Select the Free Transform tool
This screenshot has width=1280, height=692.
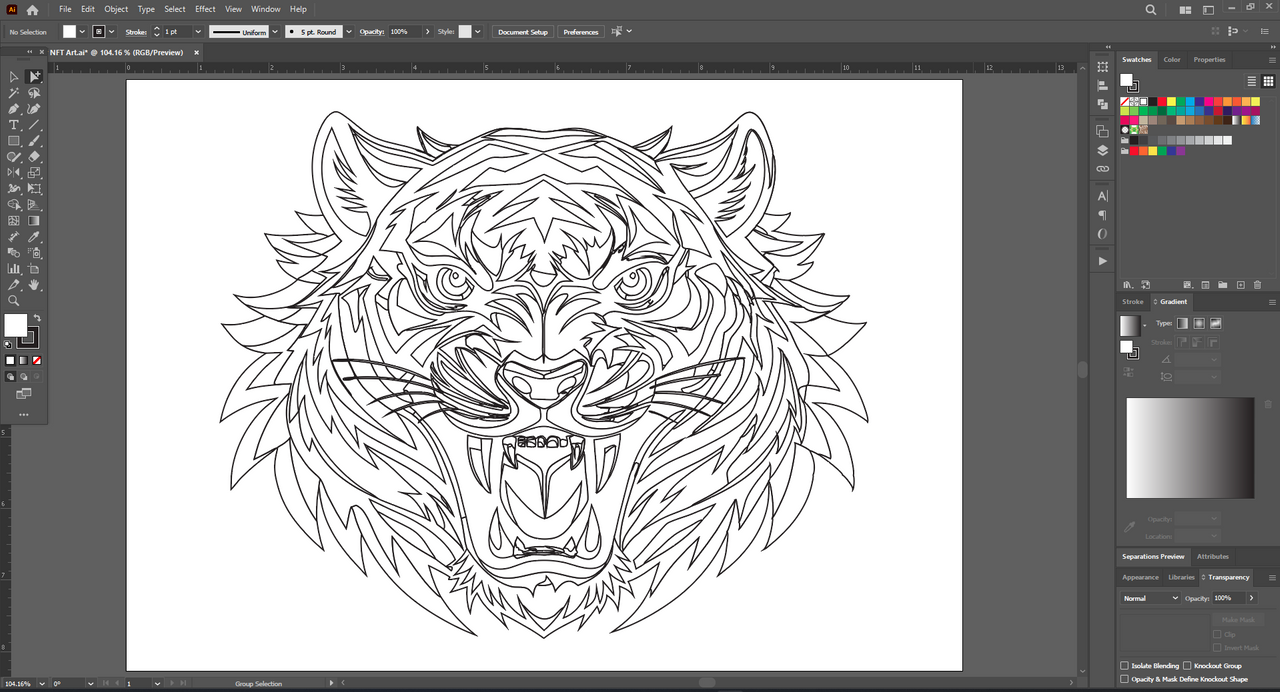click(34, 189)
